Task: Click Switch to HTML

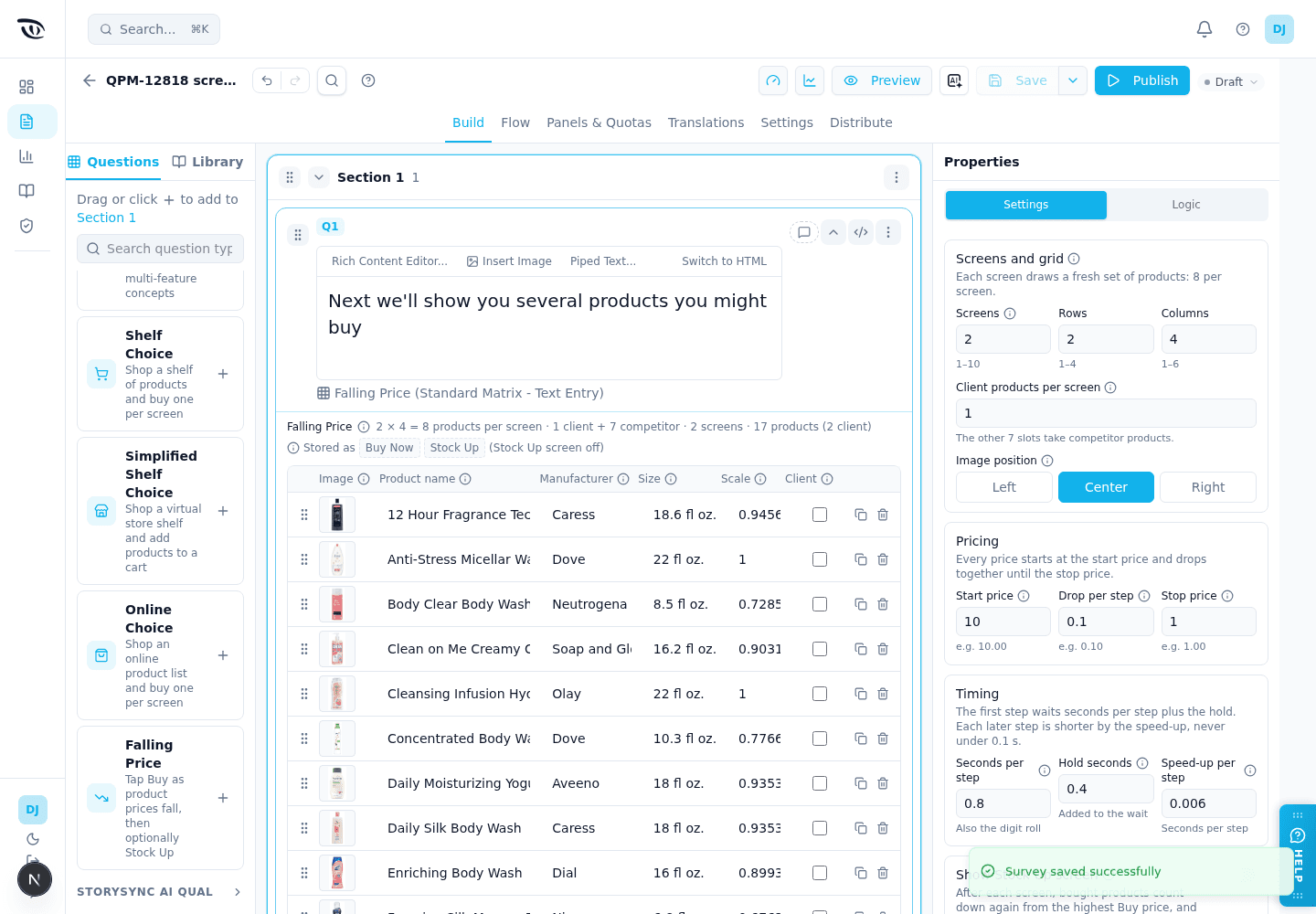Action: pyautogui.click(x=724, y=261)
